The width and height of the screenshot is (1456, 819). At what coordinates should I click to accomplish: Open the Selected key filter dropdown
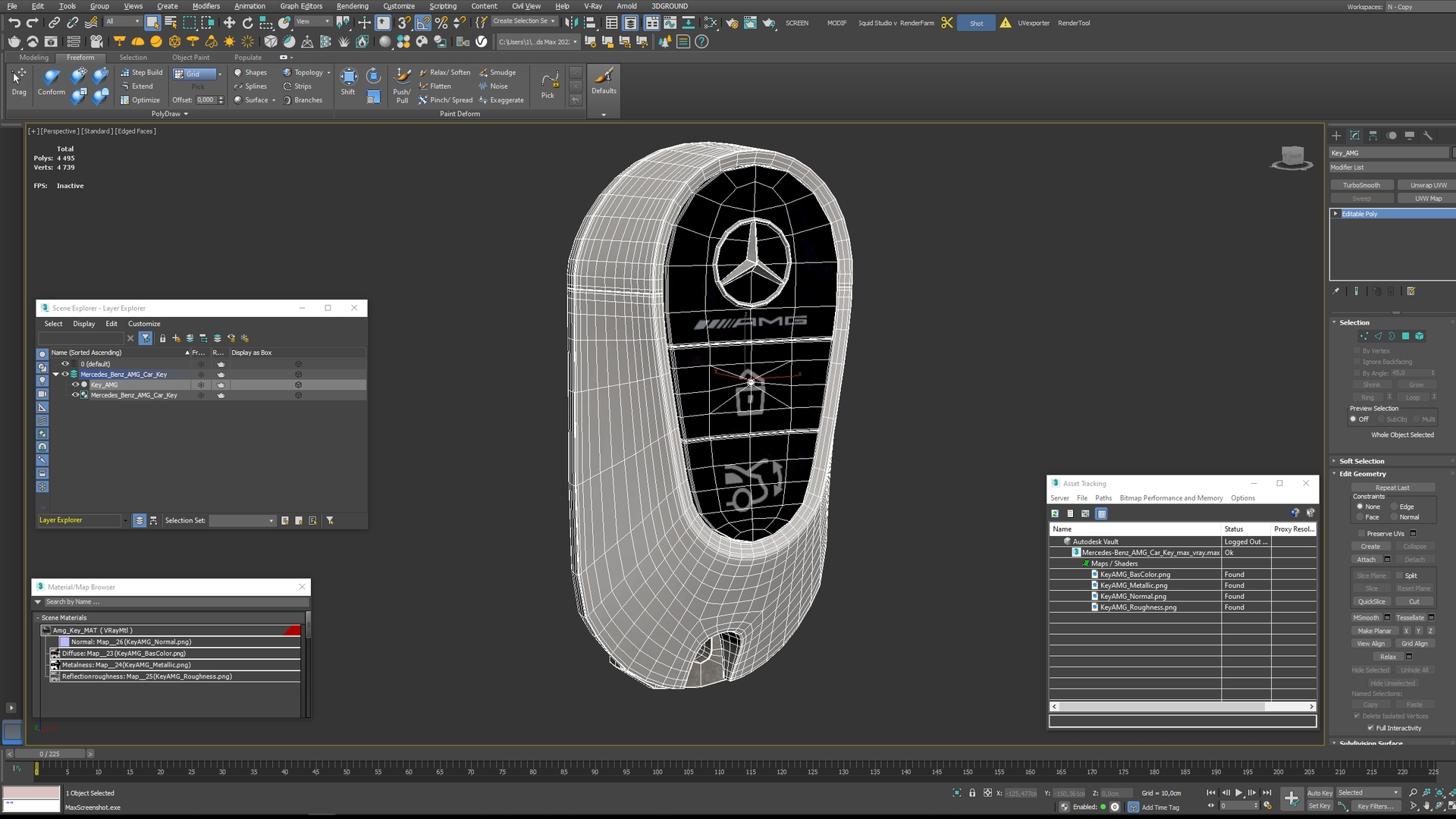(1368, 793)
